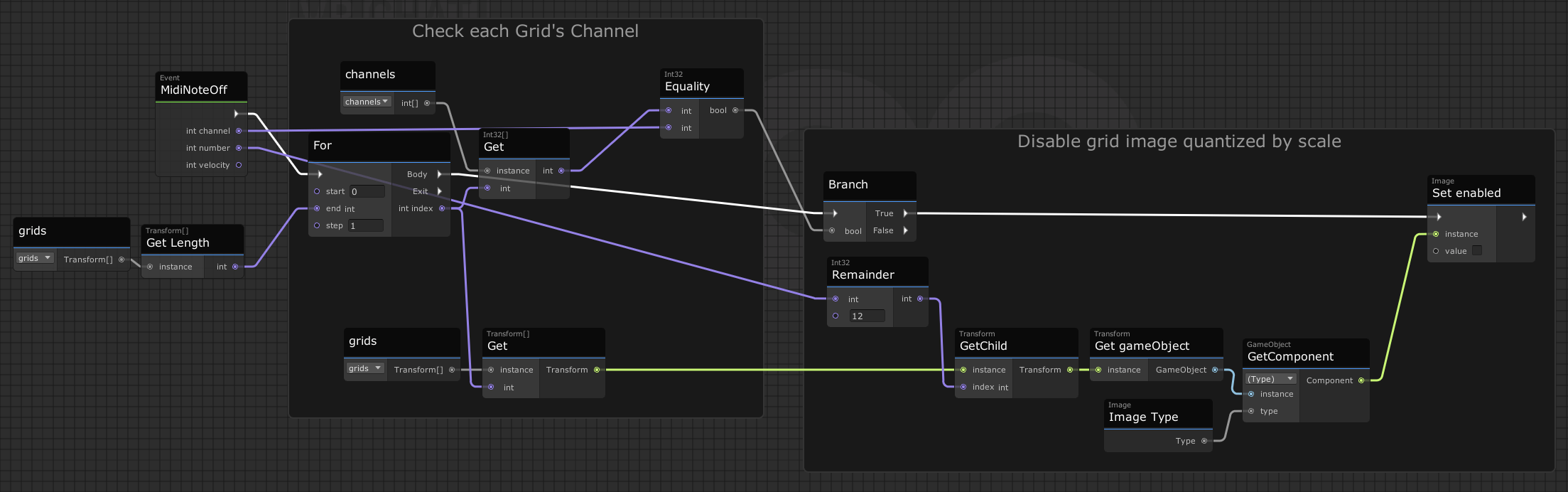Viewport: 1568px width, 492px height.
Task: Open the grids dropdown beside Get Length
Action: pyautogui.click(x=35, y=258)
